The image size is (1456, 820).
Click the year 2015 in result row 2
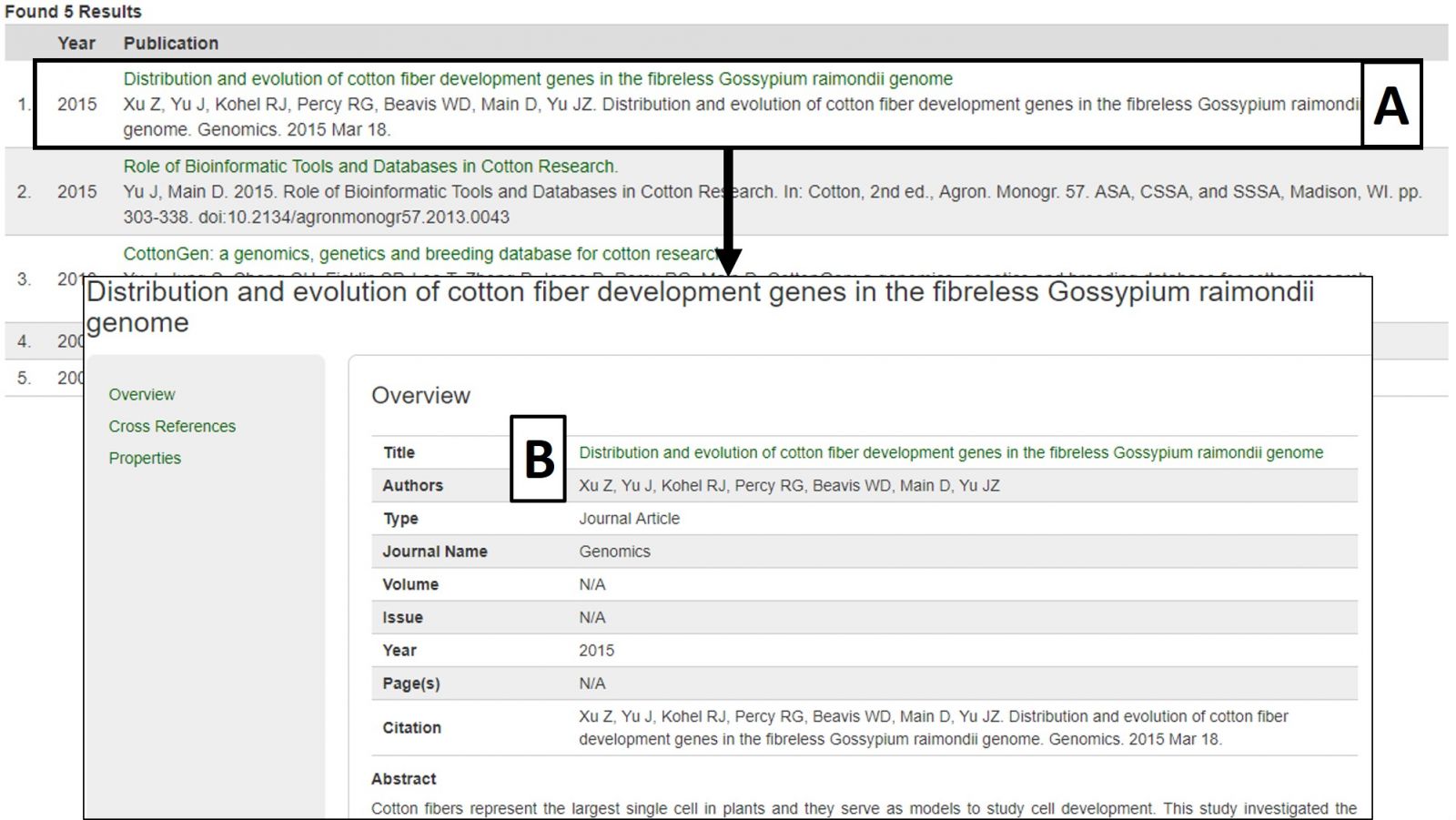pyautogui.click(x=77, y=192)
